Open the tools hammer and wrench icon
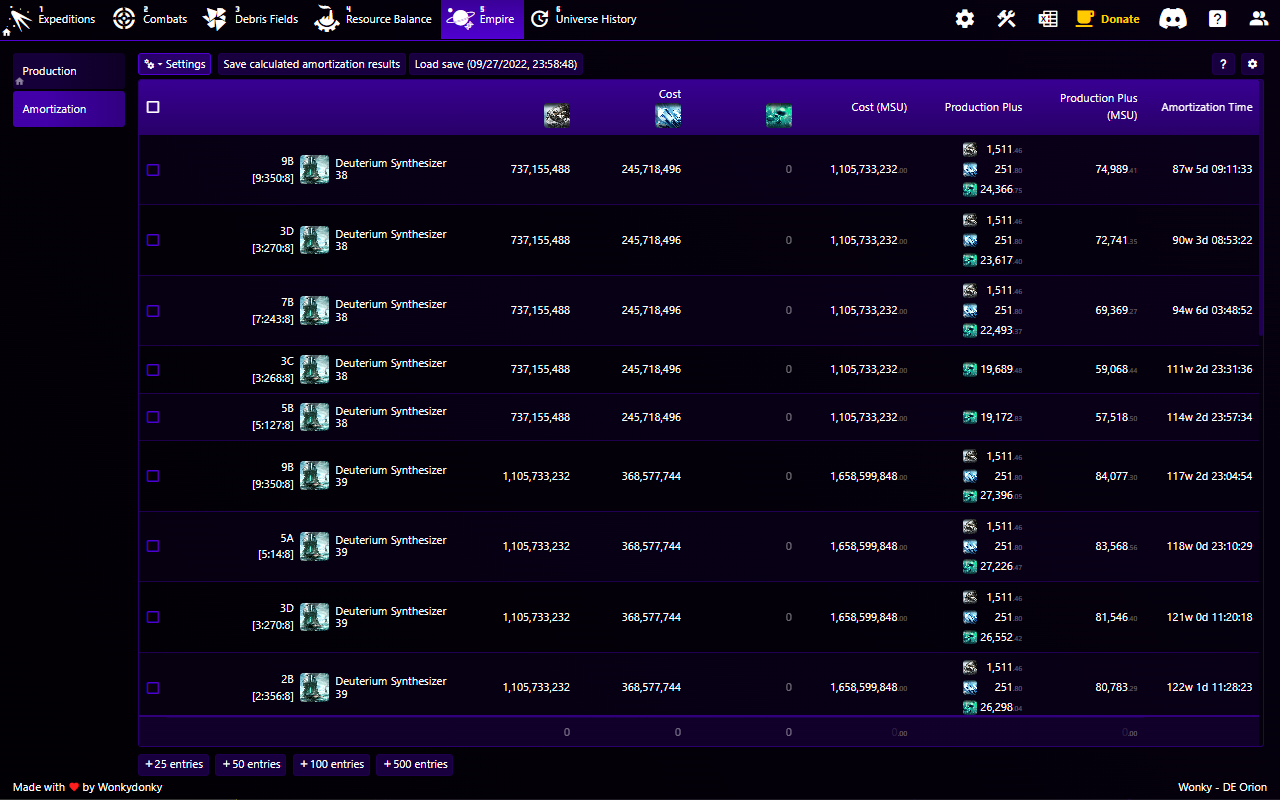The image size is (1280, 800). pyautogui.click(x=1006, y=19)
